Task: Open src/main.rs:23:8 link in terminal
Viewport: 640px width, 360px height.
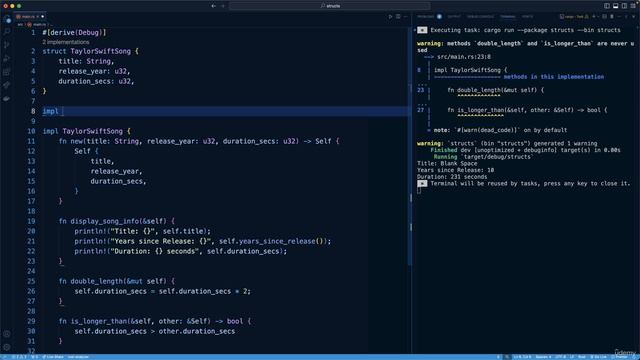Action: click(464, 57)
